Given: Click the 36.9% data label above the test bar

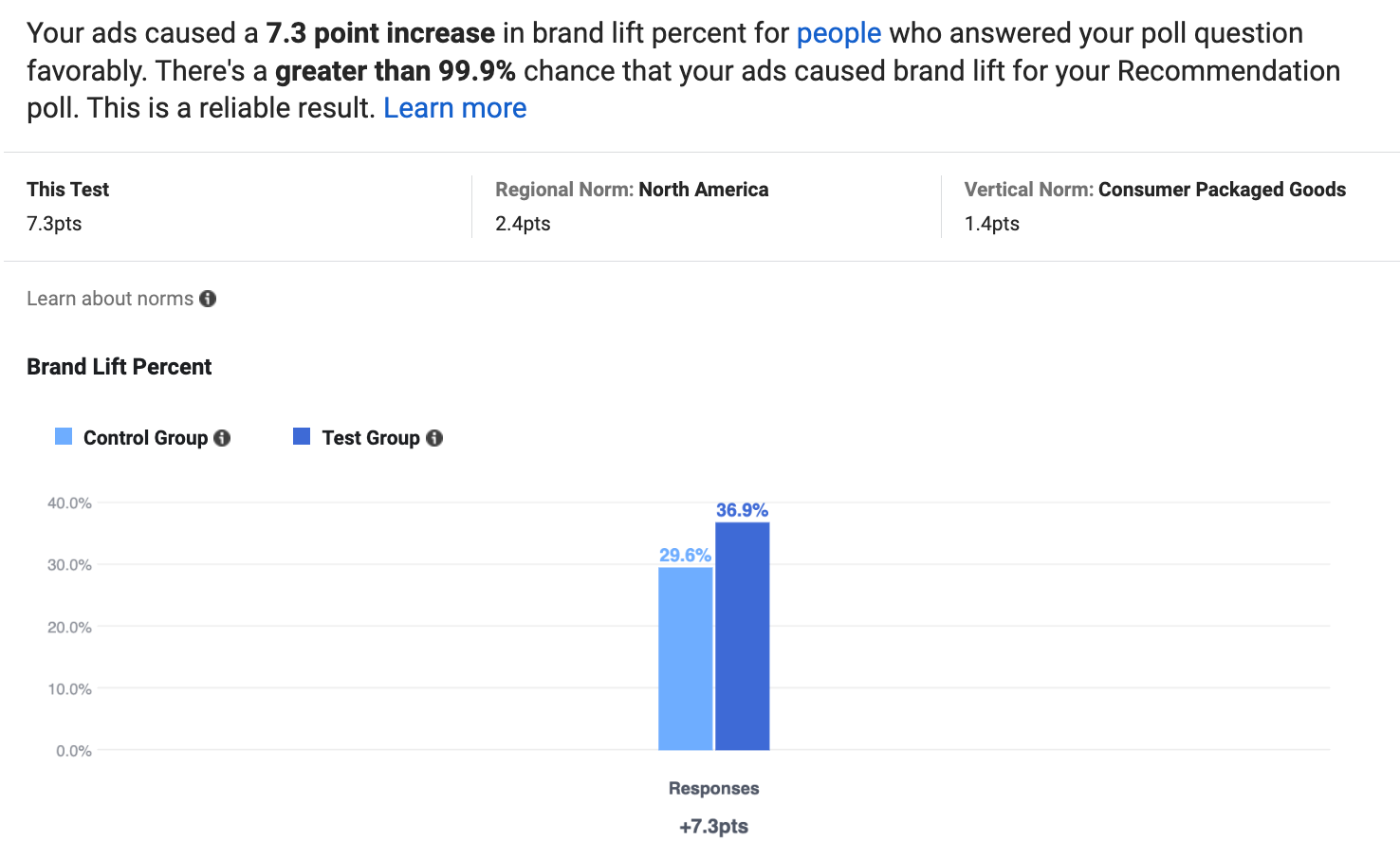Looking at the screenshot, I should pos(744,510).
